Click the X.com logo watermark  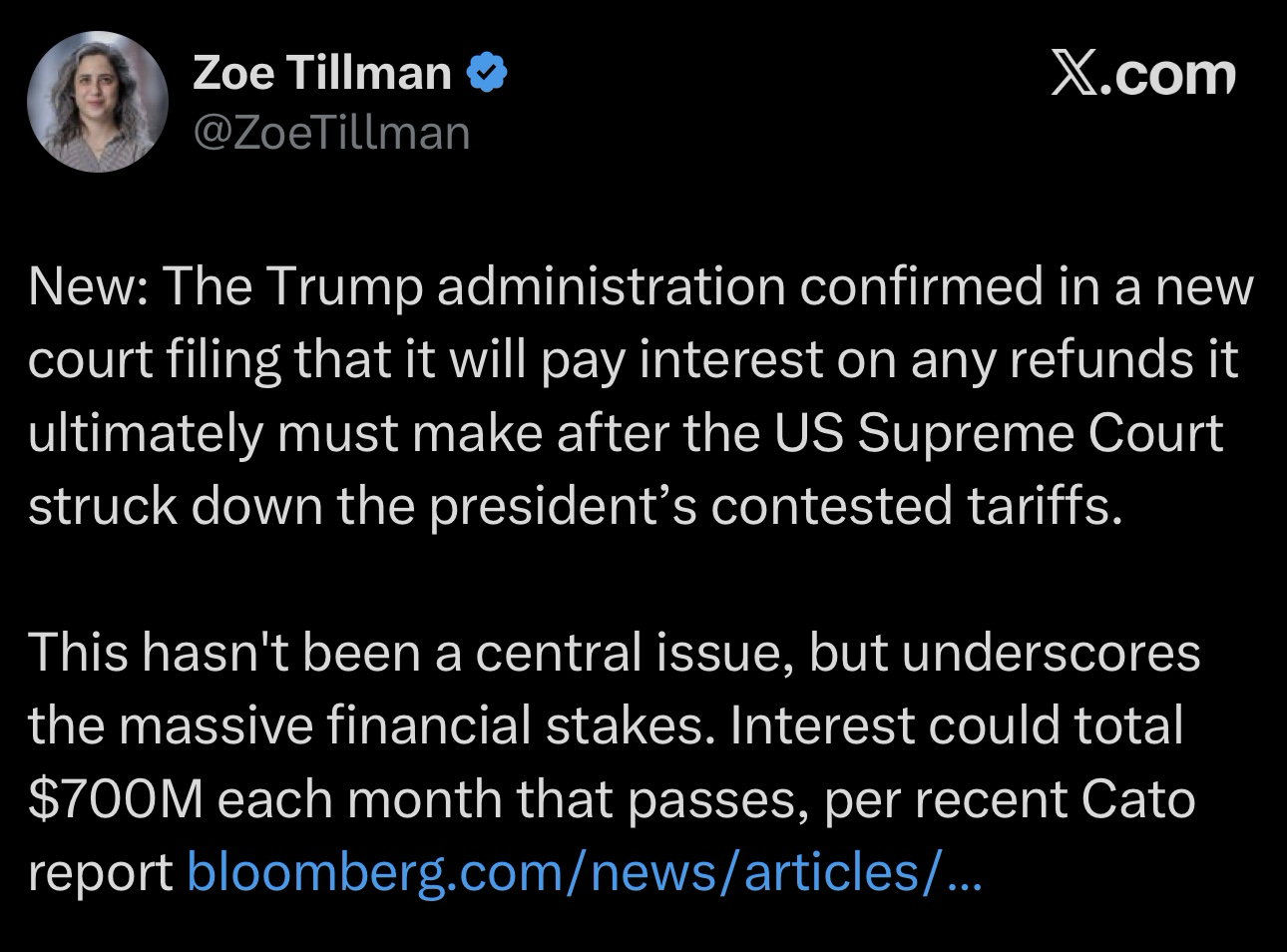1143,76
